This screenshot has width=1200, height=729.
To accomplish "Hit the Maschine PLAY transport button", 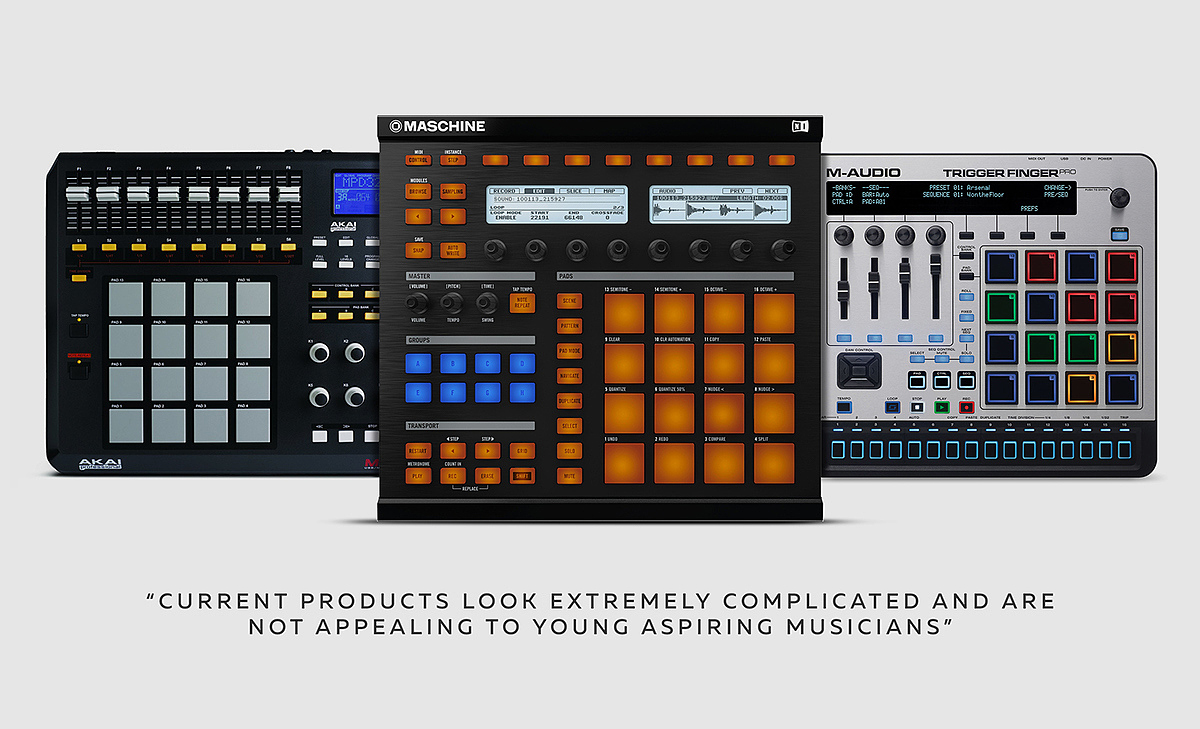I will coord(417,476).
